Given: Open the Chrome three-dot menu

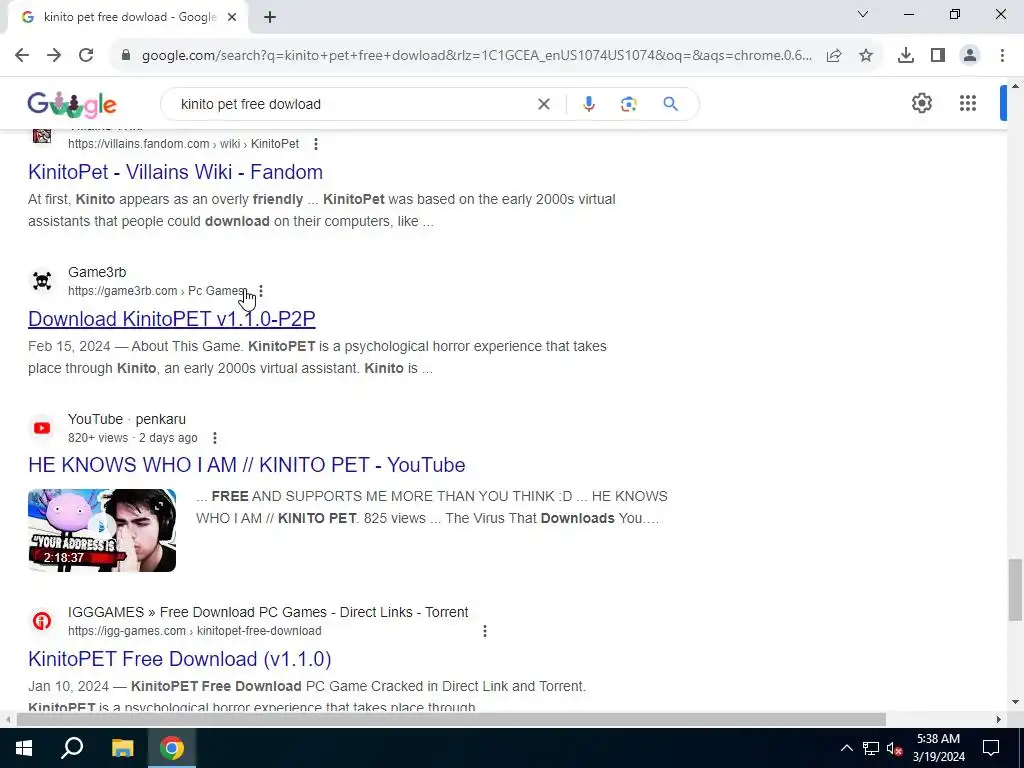Looking at the screenshot, I should (x=1002, y=56).
